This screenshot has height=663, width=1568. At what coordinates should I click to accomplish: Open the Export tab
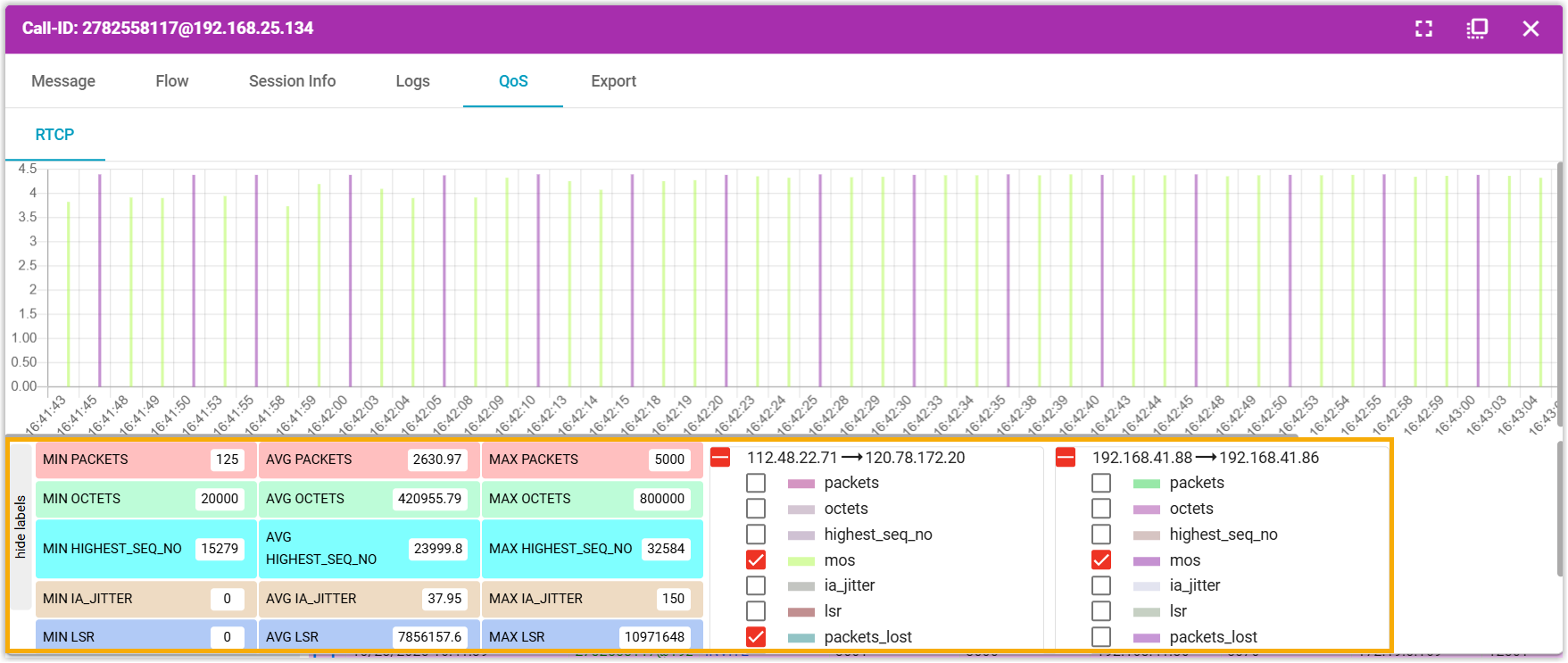(x=613, y=81)
